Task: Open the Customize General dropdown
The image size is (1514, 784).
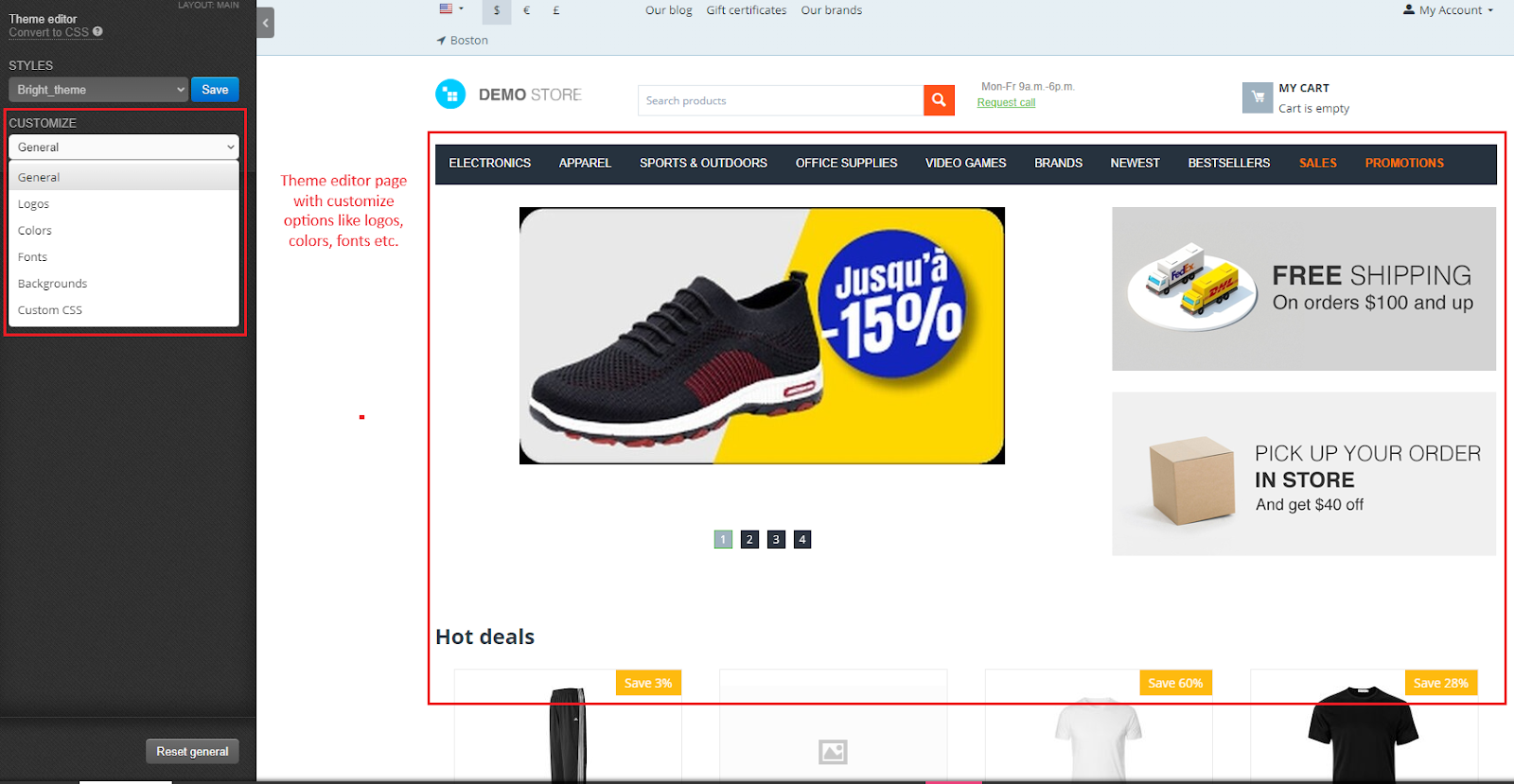Action: coord(124,148)
